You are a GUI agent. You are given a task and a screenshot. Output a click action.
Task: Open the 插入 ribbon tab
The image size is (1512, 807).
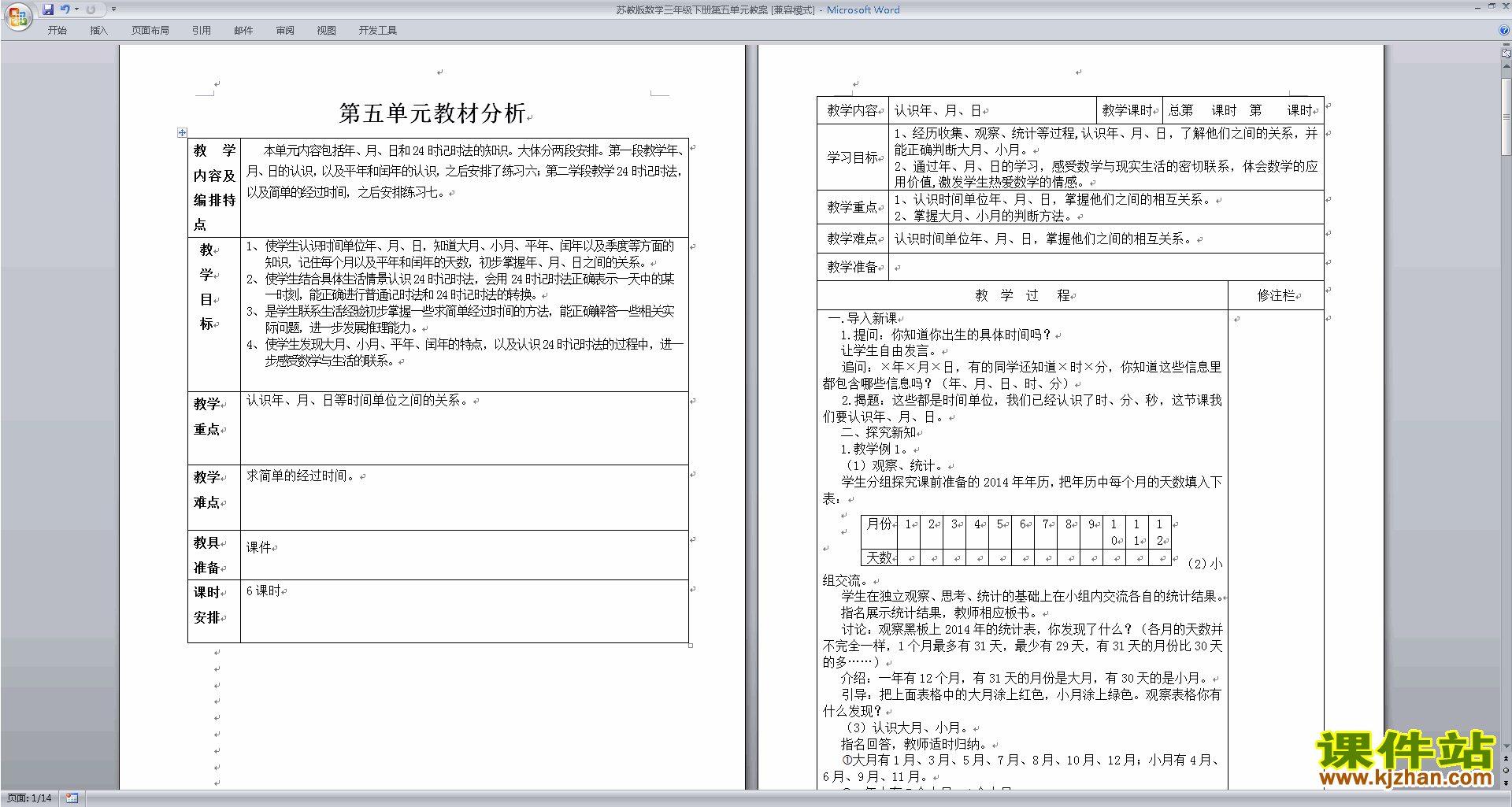[98, 31]
